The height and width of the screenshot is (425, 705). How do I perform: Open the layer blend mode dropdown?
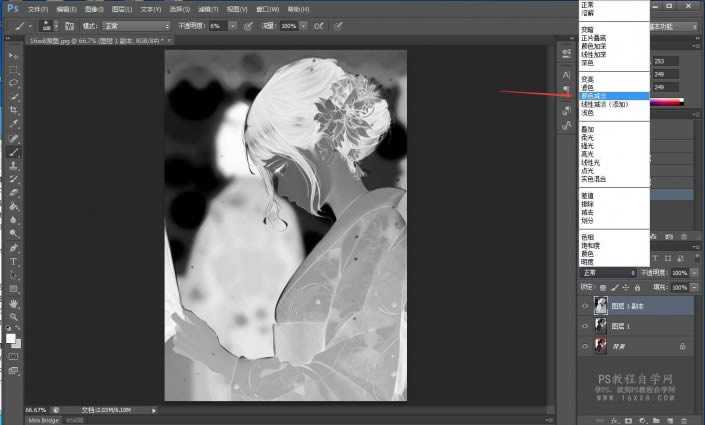click(608, 272)
